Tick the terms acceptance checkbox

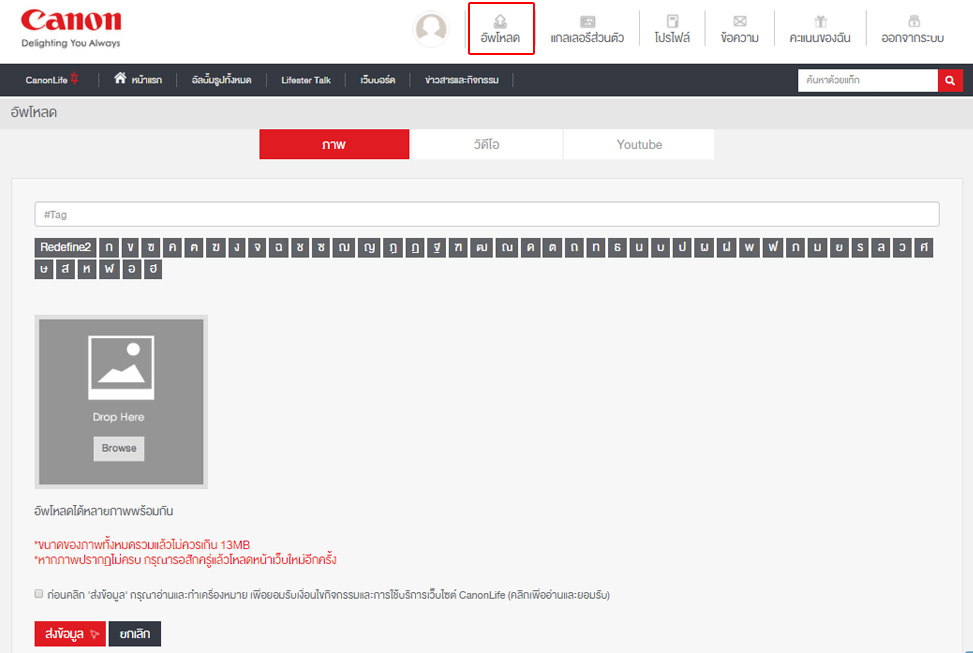(39, 594)
